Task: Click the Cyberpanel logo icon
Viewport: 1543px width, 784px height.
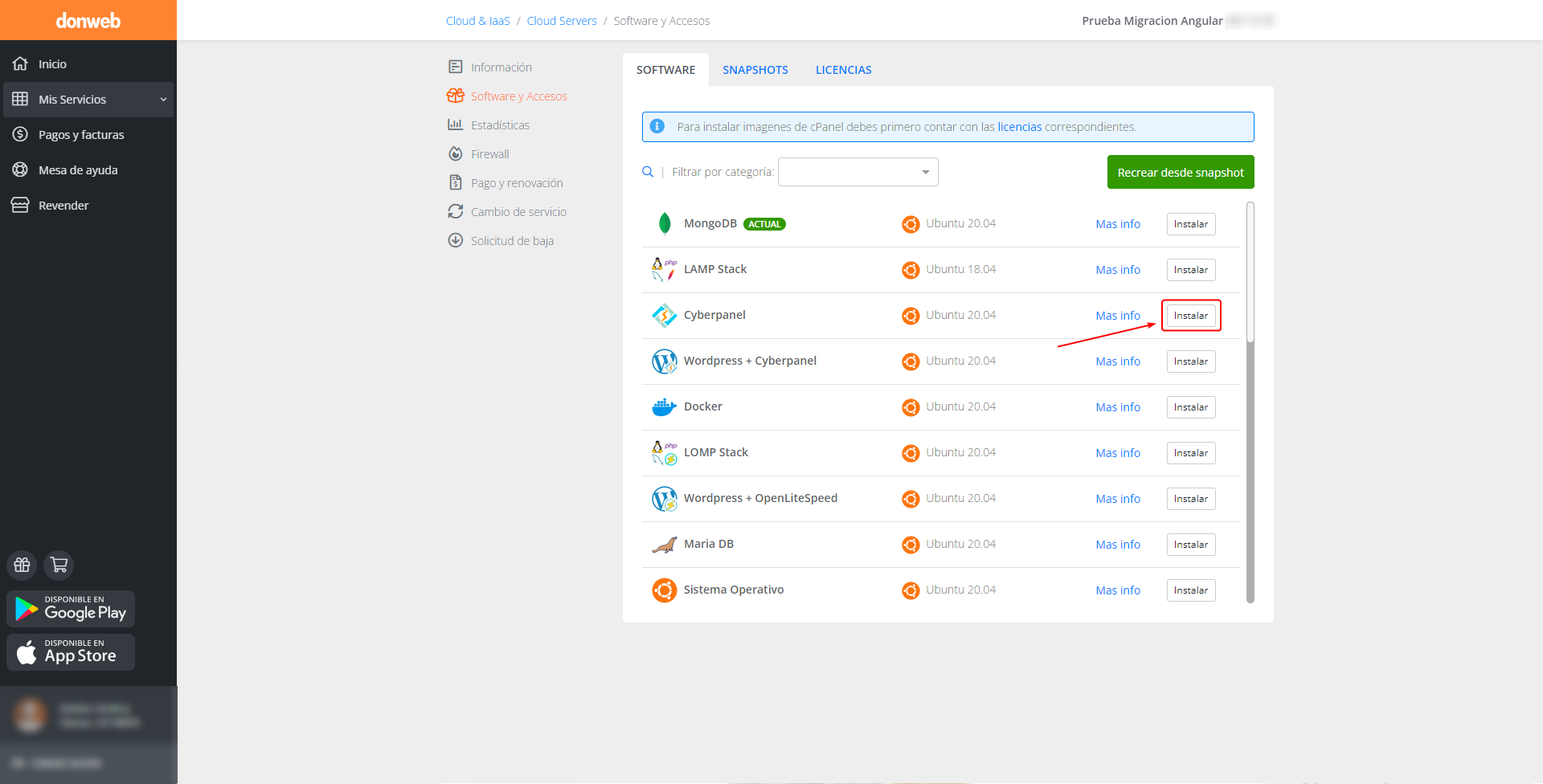Action: point(664,316)
